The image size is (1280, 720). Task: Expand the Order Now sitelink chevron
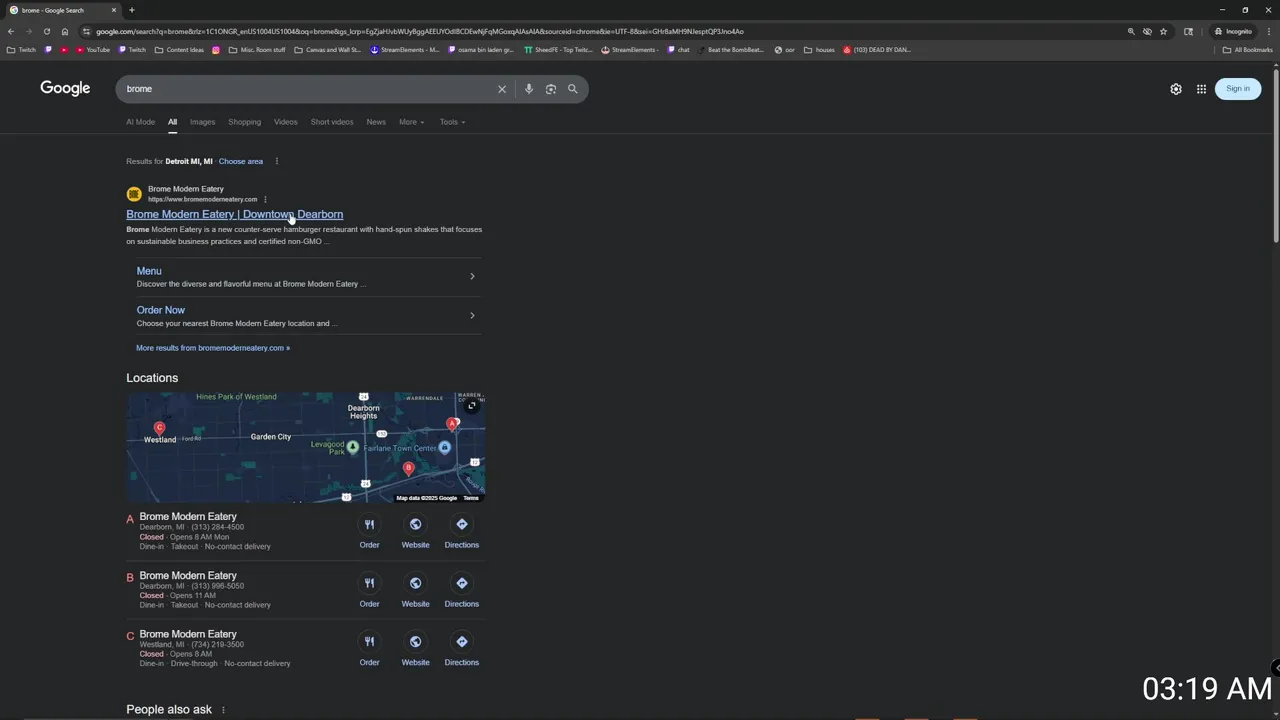472,316
